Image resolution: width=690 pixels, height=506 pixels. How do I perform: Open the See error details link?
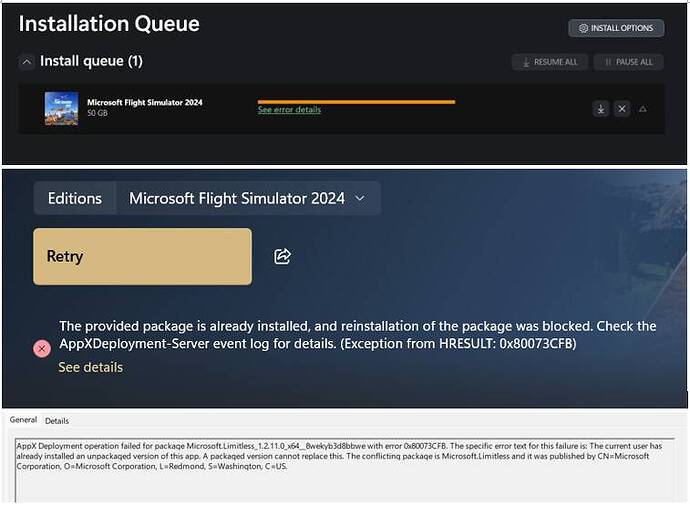(x=289, y=110)
